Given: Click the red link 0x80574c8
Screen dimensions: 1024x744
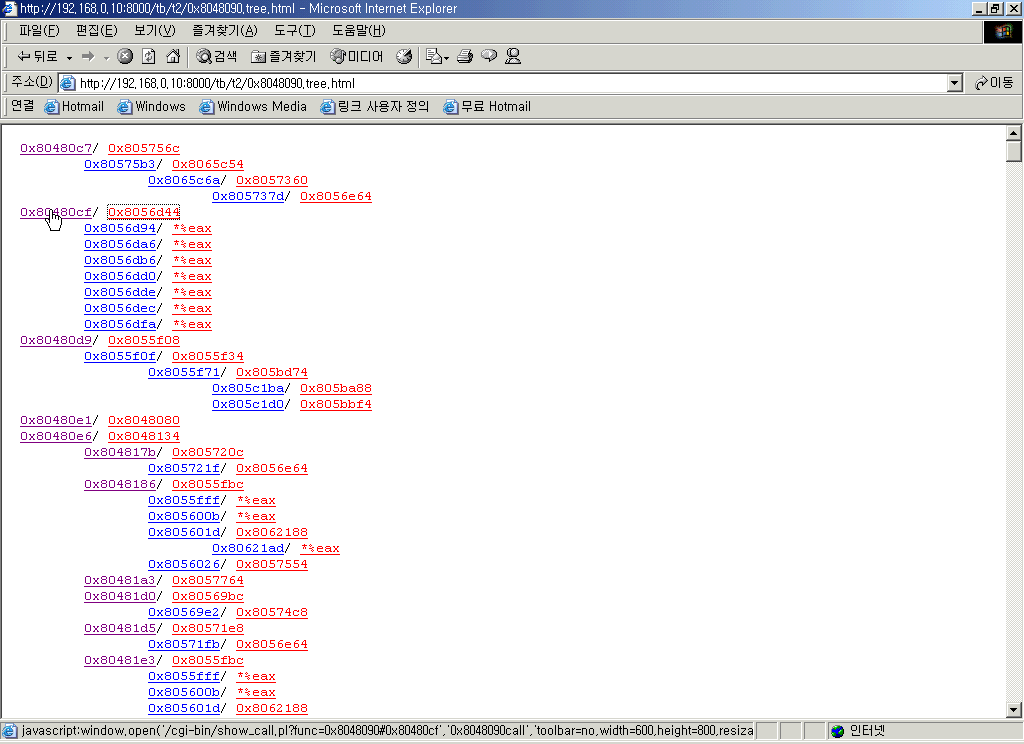Looking at the screenshot, I should pos(272,612).
